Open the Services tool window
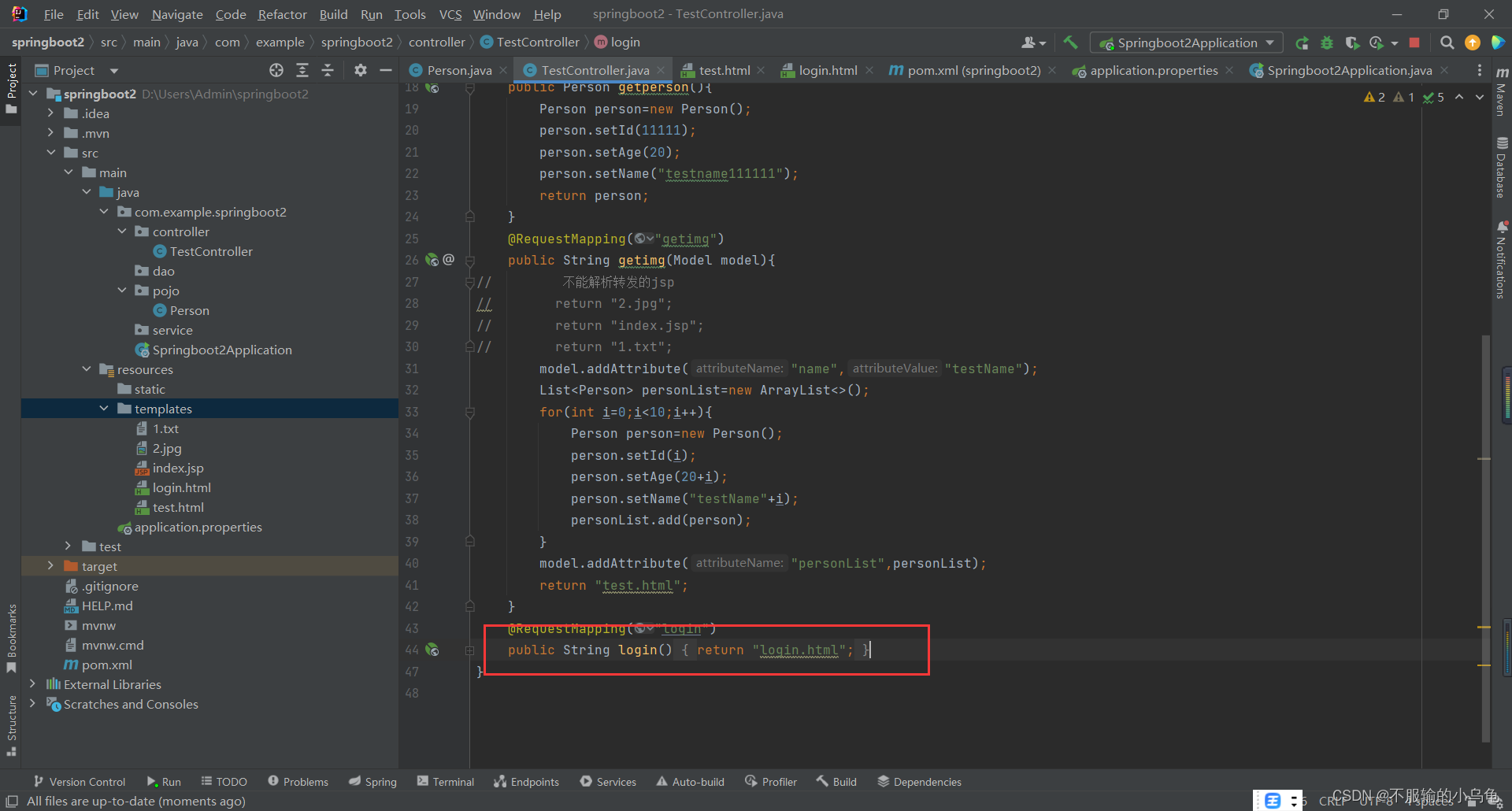Image resolution: width=1512 pixels, height=811 pixels. [608, 782]
